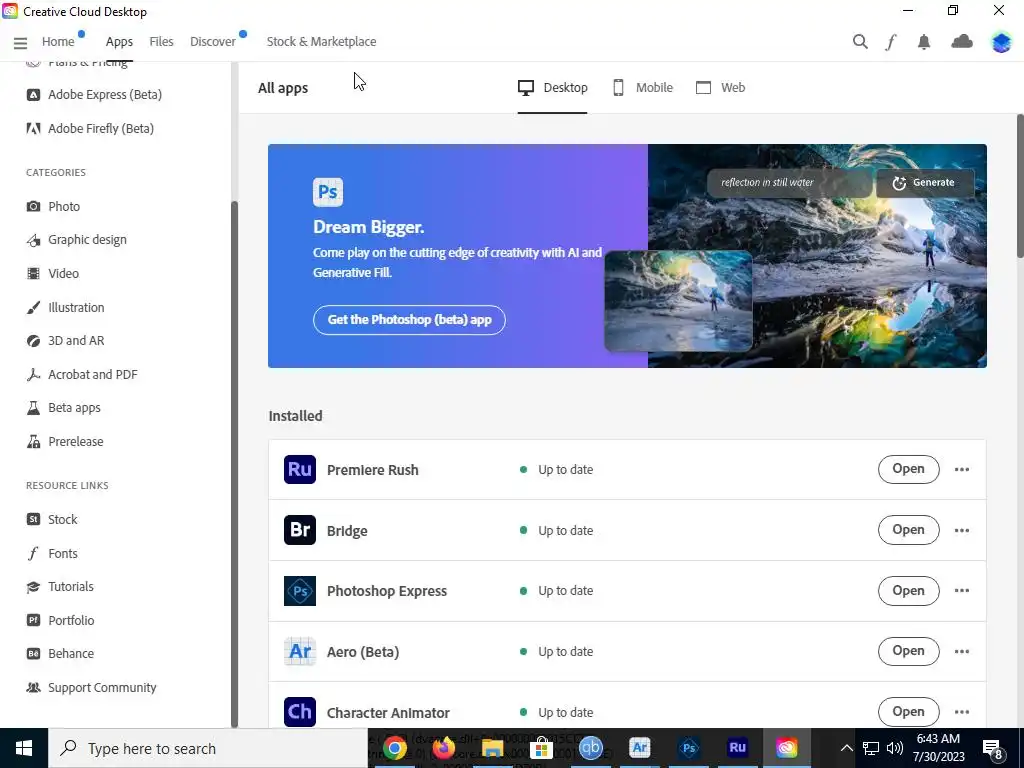Open the notifications bell icon
Viewport: 1024px width, 768px height.
point(923,42)
